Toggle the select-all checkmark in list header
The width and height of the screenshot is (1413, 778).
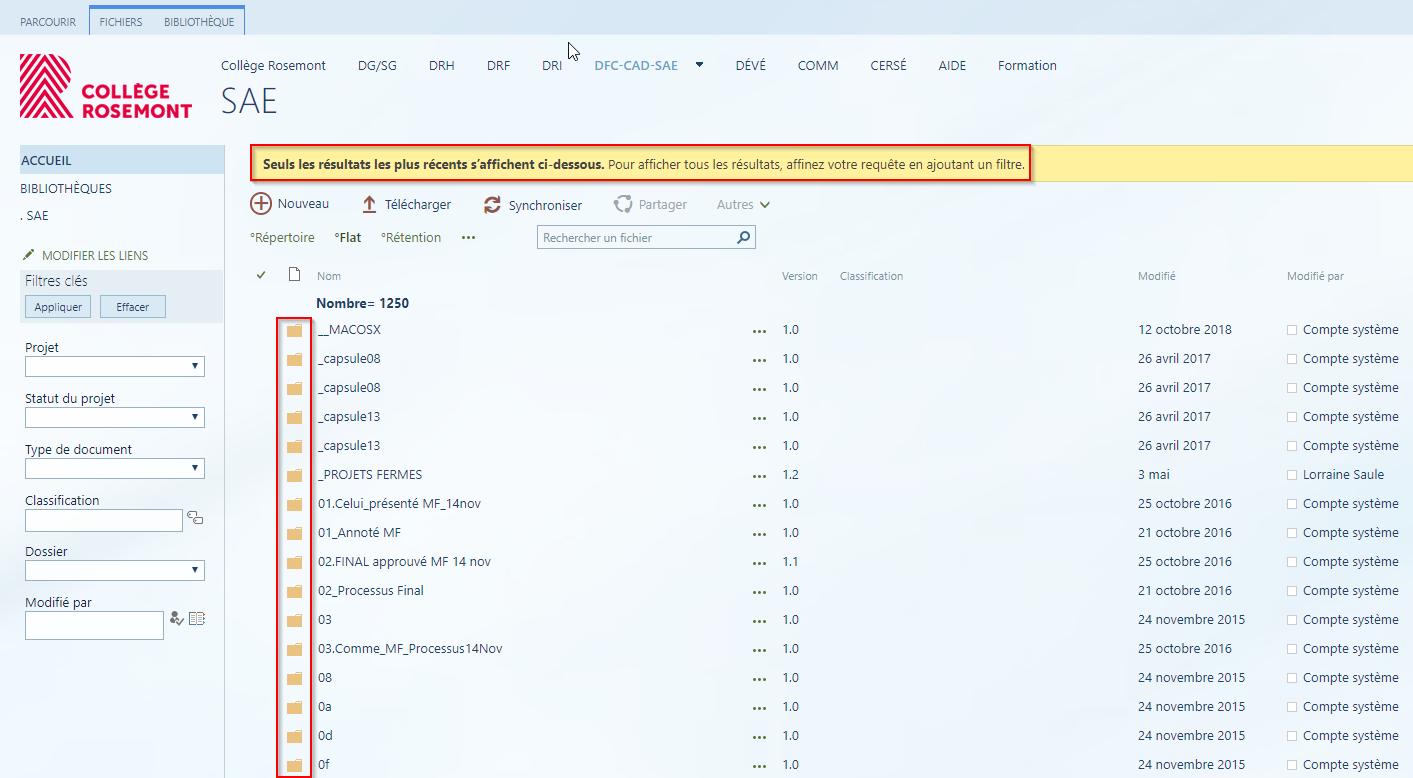point(262,275)
